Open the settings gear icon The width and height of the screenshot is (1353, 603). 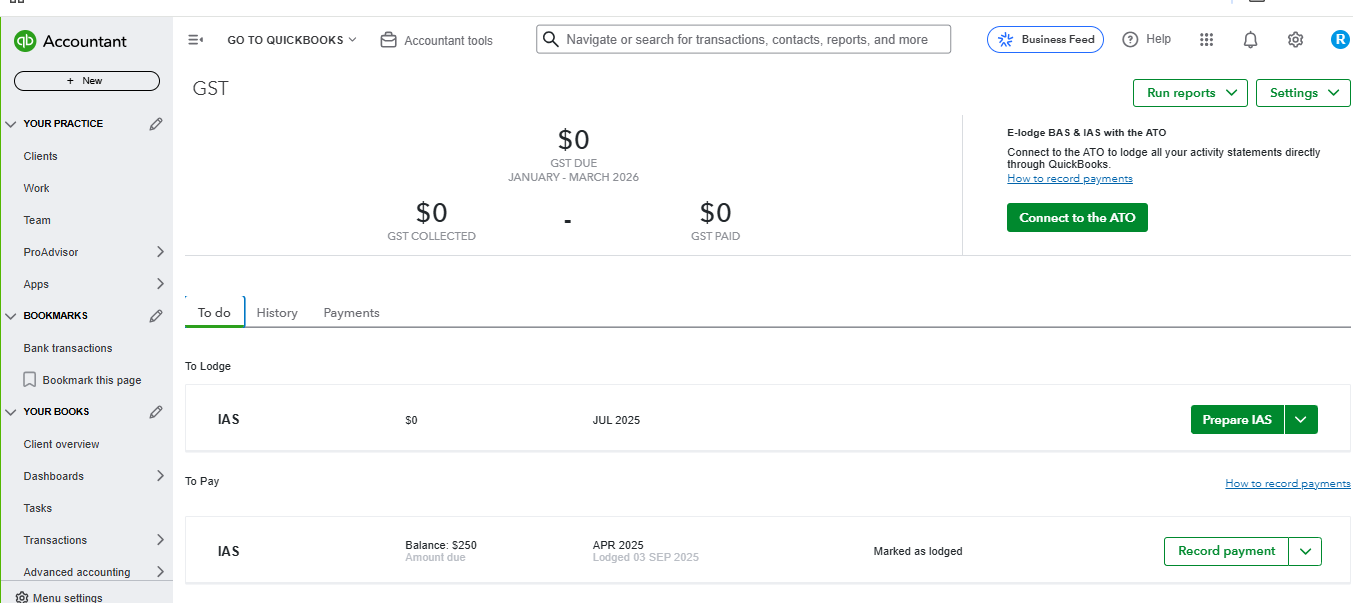coord(1295,40)
